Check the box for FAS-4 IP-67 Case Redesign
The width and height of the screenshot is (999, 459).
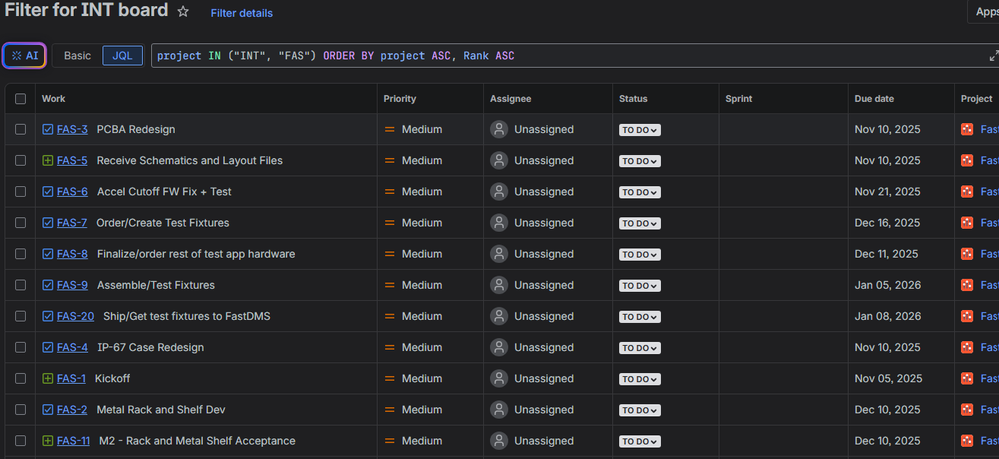click(20, 348)
